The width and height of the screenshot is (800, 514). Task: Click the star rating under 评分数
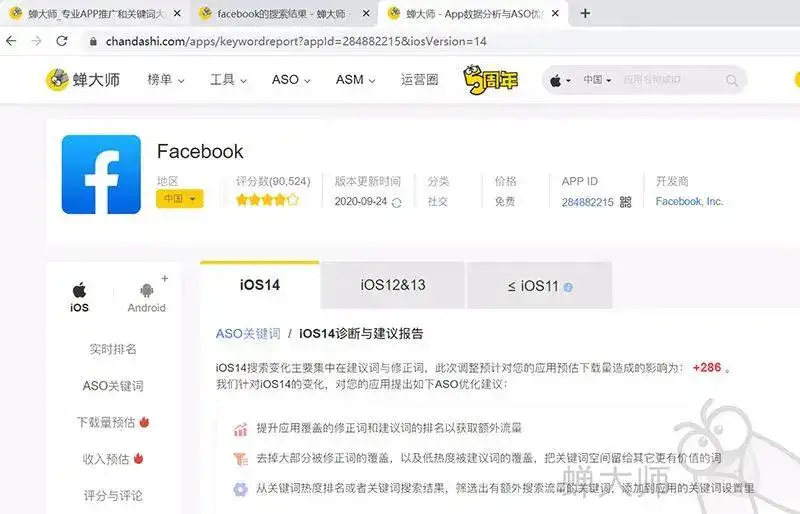[x=267, y=200]
